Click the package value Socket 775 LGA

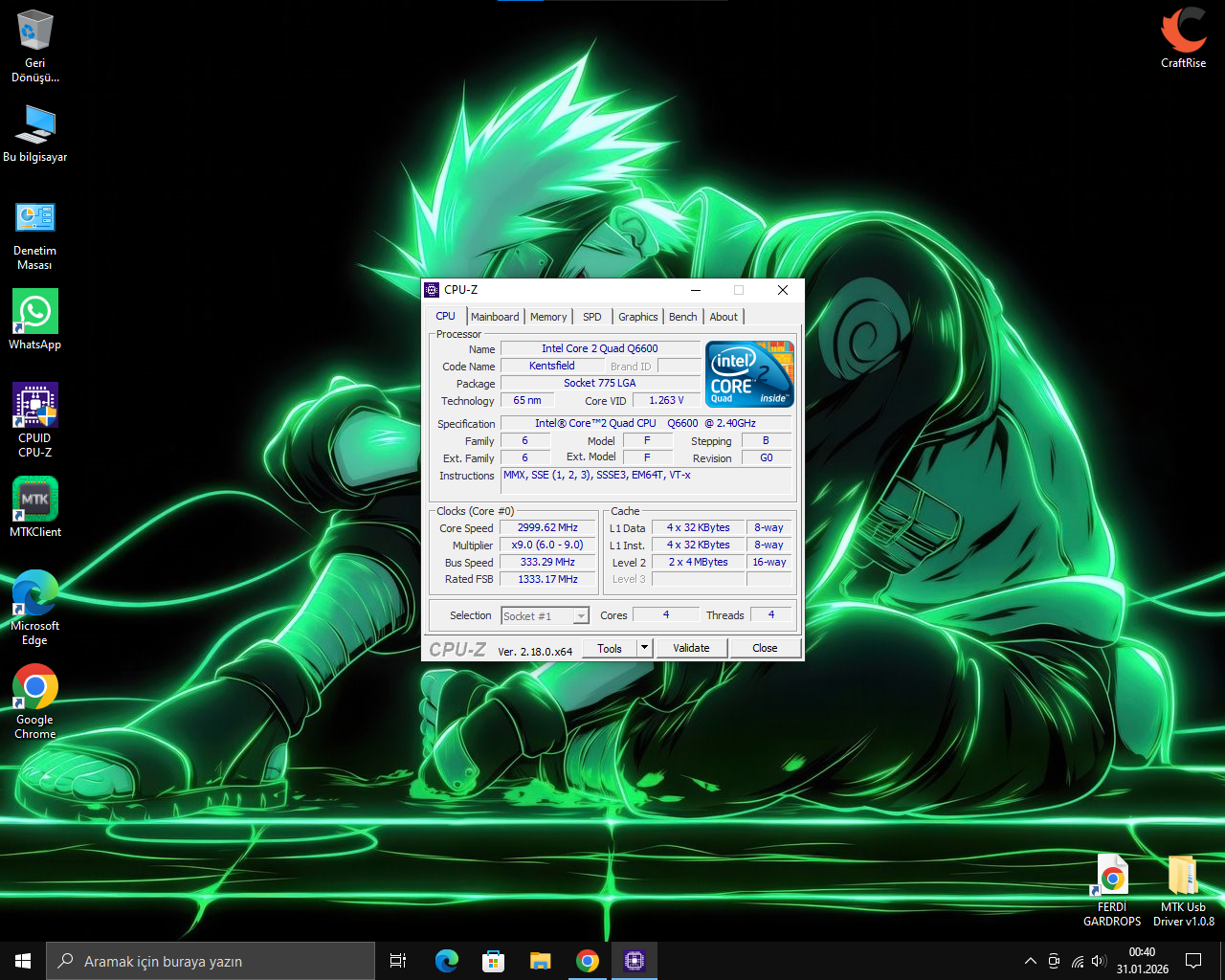(600, 383)
